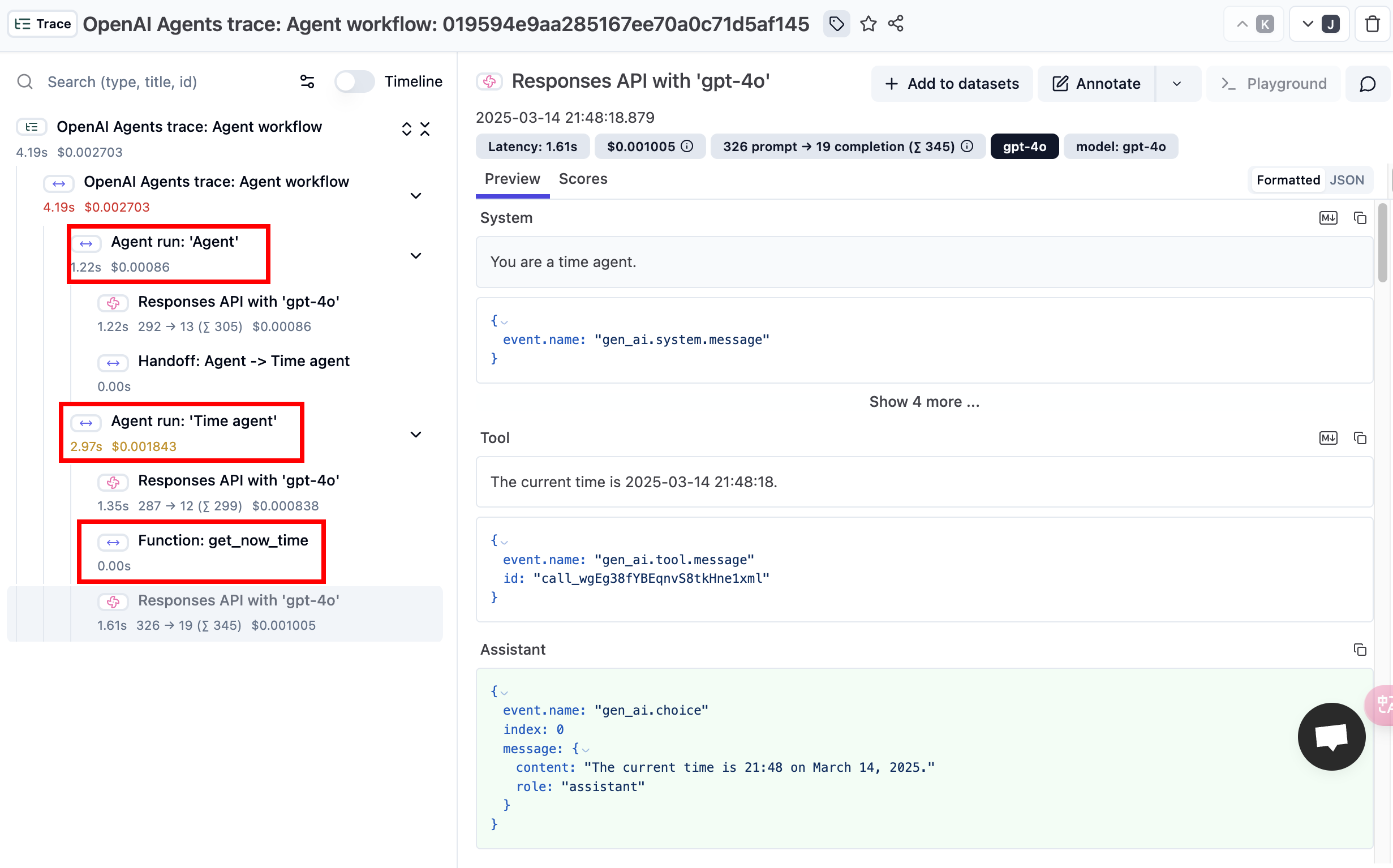The width and height of the screenshot is (1393, 868).
Task: Collapse the gen_ai.tool.message JSON object
Action: point(505,542)
